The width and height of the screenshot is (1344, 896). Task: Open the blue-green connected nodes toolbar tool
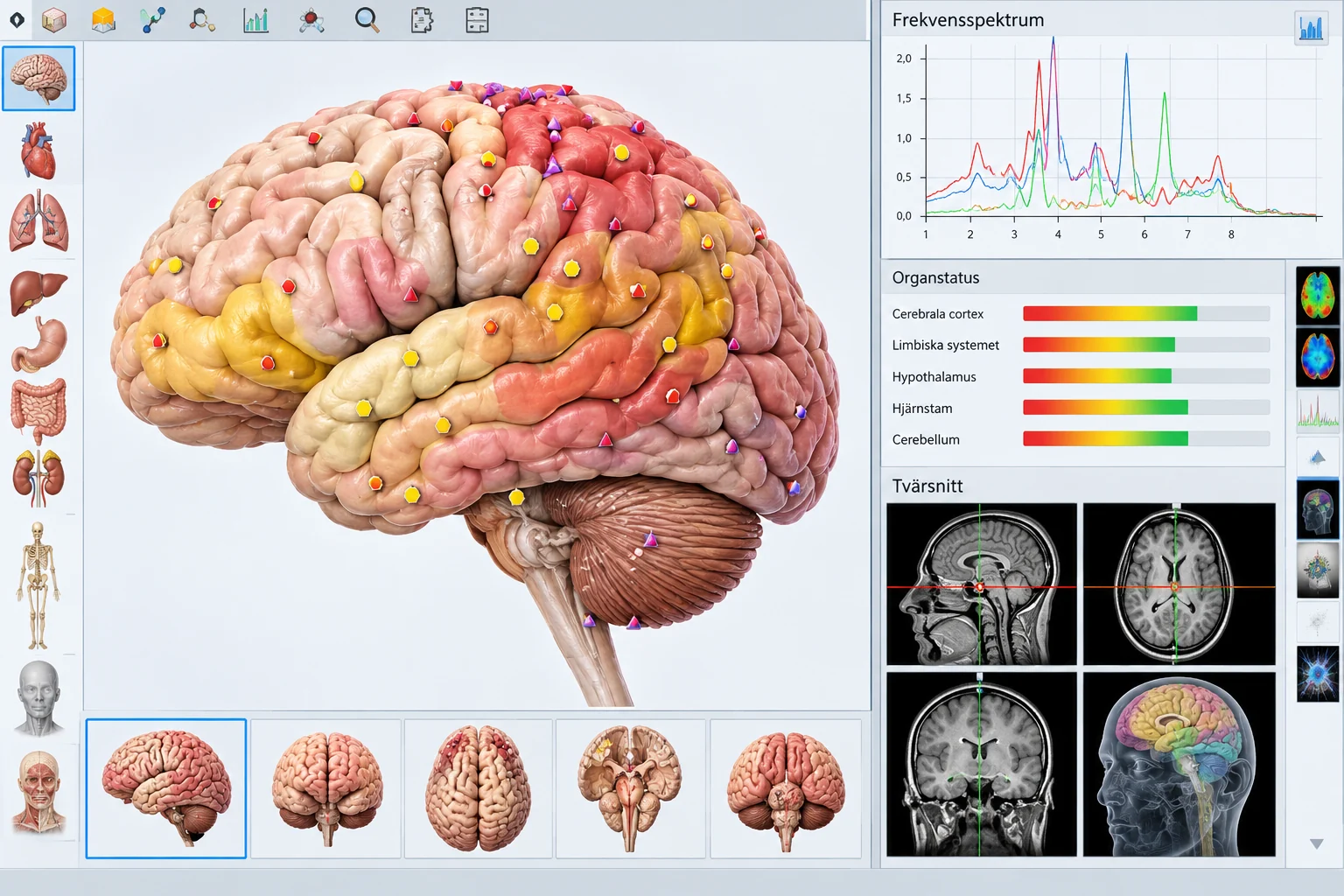coord(153,19)
